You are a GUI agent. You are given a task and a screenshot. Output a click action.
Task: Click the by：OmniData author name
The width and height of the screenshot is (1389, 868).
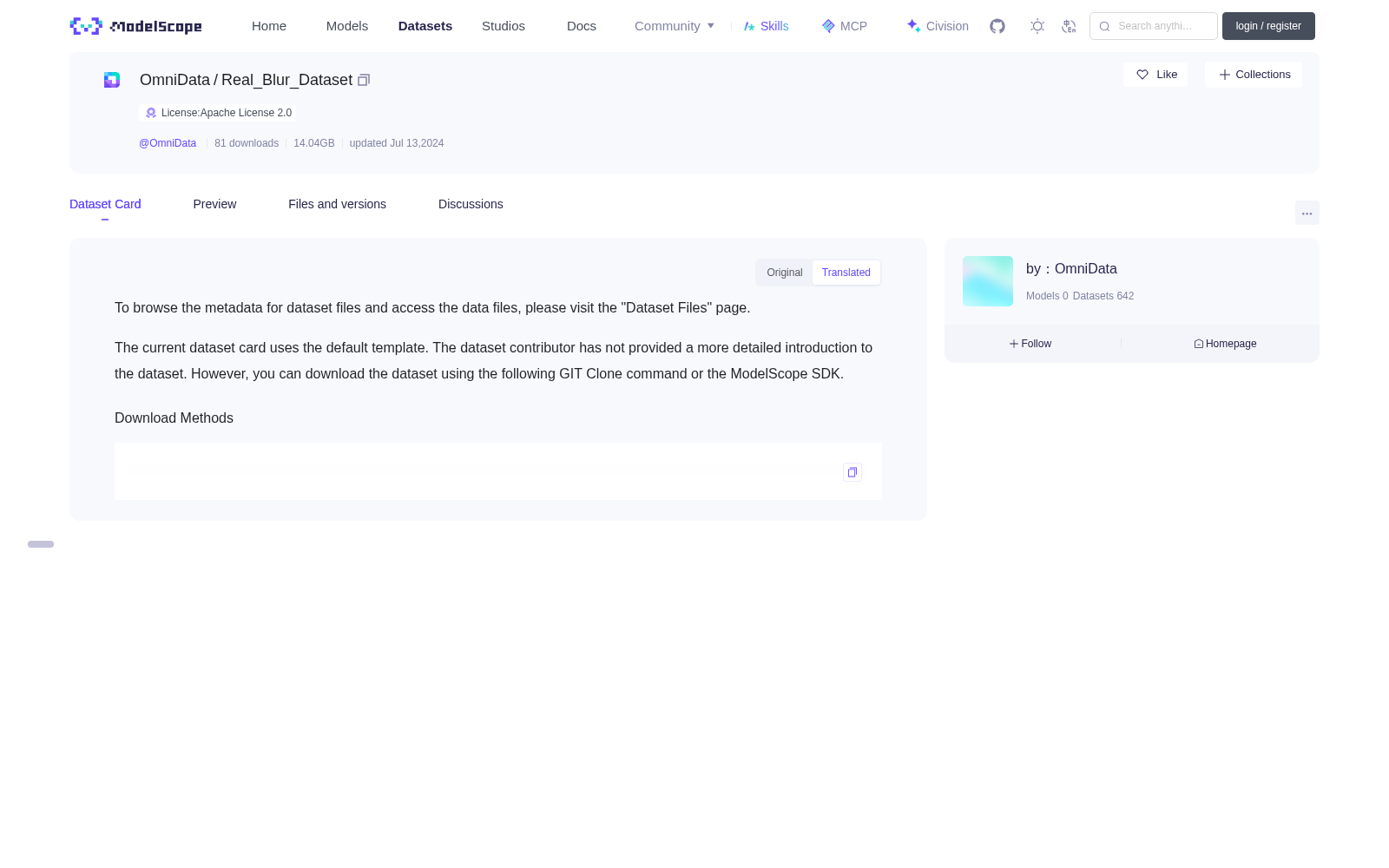point(1071,269)
